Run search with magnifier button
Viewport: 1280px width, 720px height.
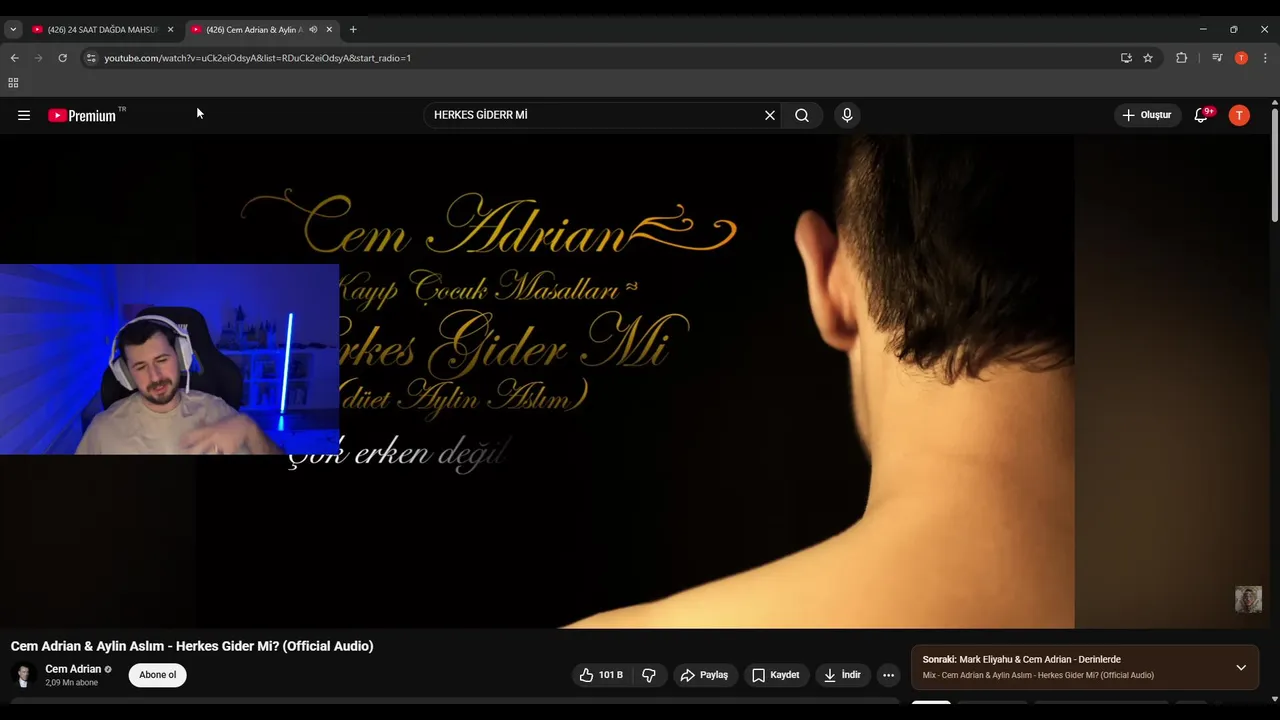802,115
